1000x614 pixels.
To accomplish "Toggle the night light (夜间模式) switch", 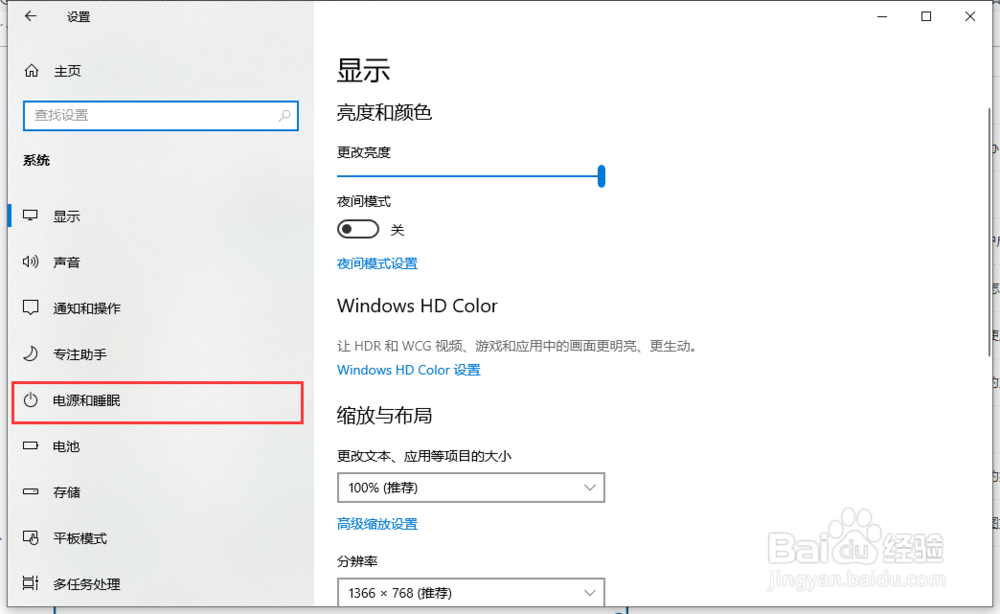I will point(358,230).
